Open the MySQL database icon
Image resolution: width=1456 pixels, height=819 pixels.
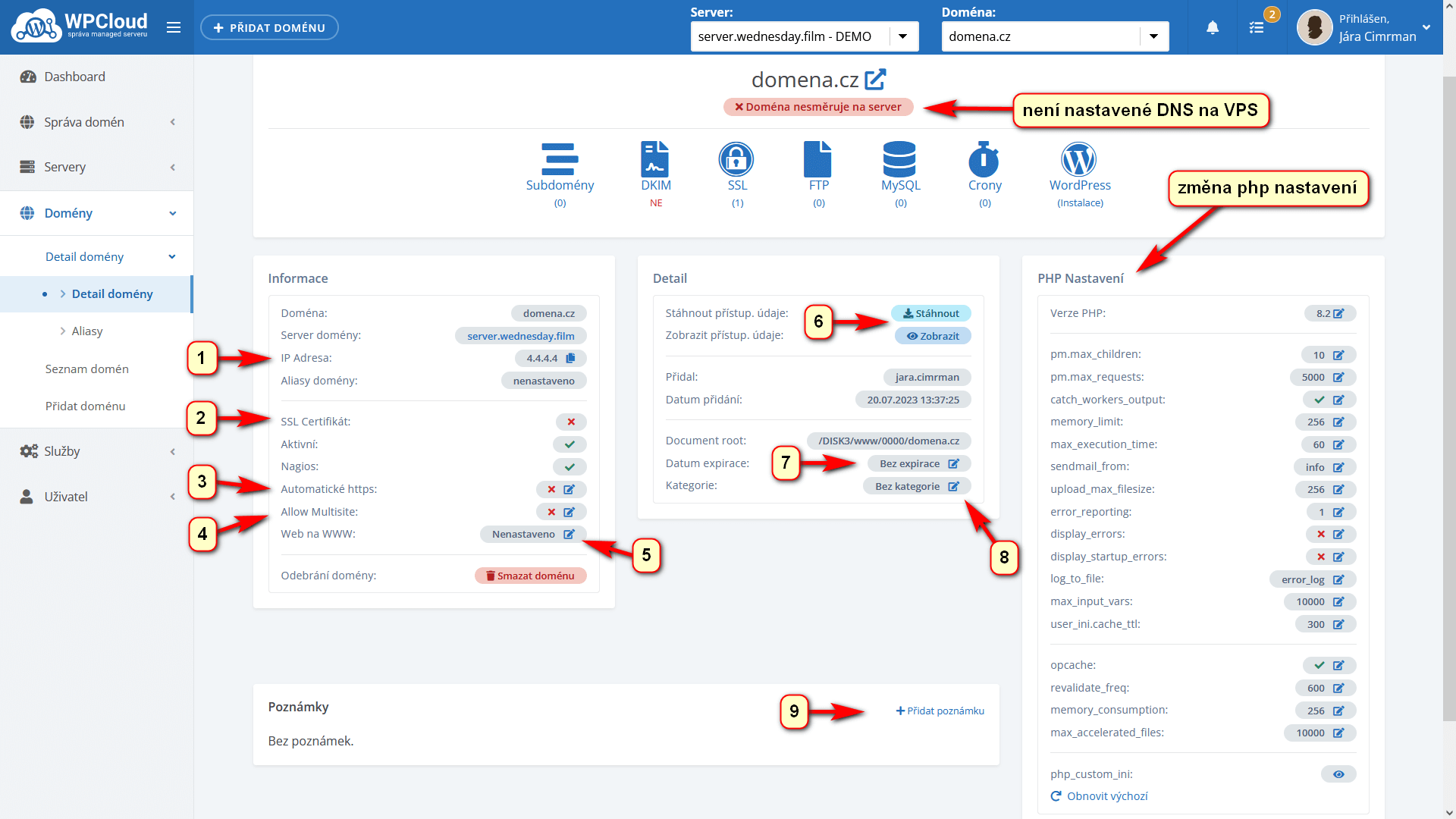pos(900,160)
